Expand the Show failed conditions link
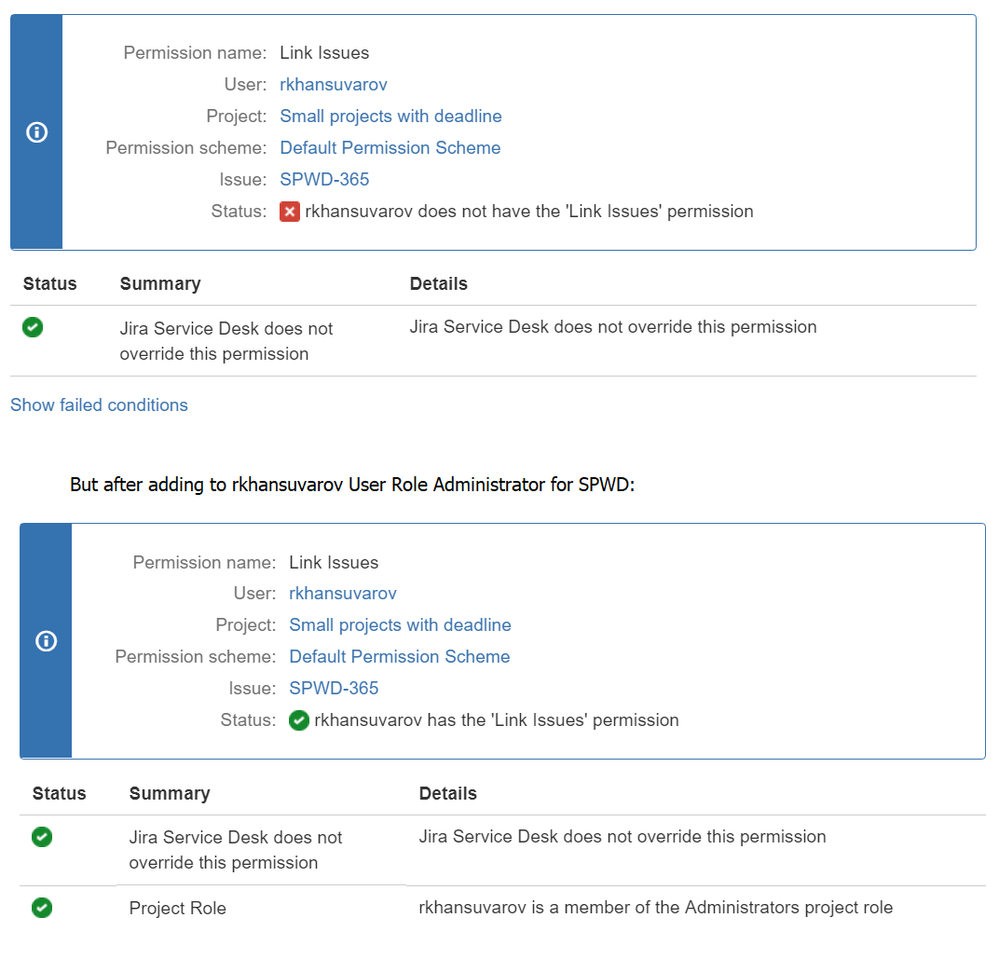This screenshot has width=999, height=973. 99,405
